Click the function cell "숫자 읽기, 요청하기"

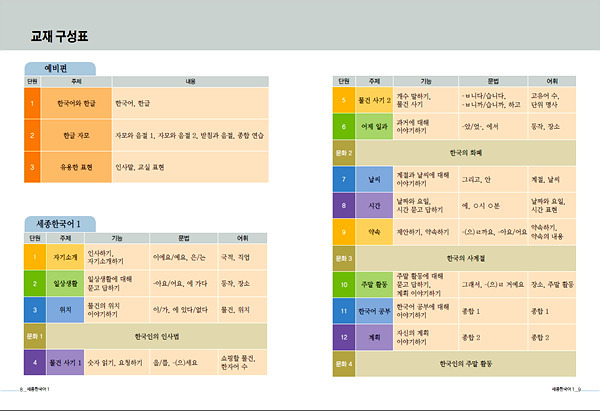[117, 362]
